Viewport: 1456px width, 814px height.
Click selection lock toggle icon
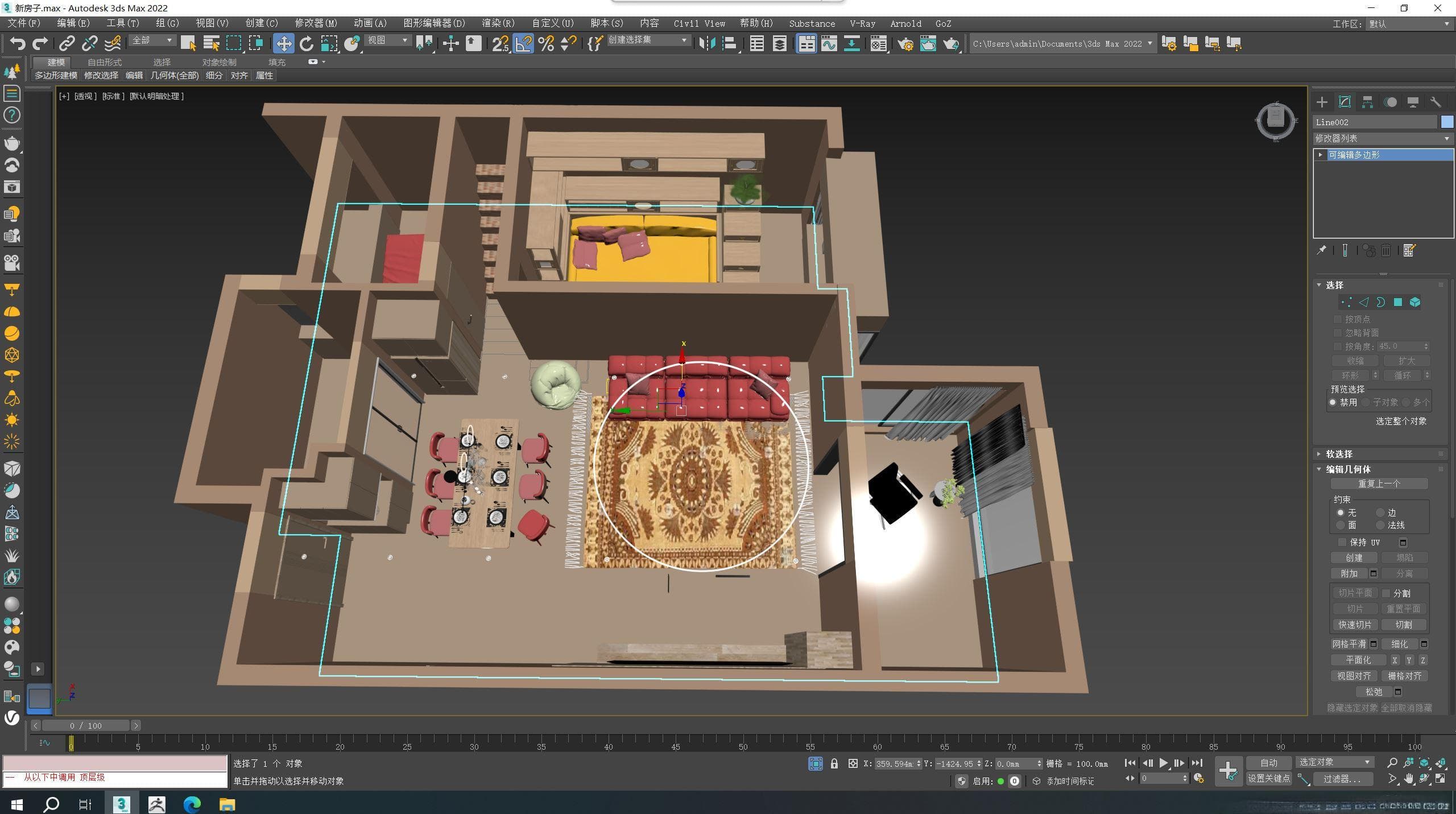834,763
